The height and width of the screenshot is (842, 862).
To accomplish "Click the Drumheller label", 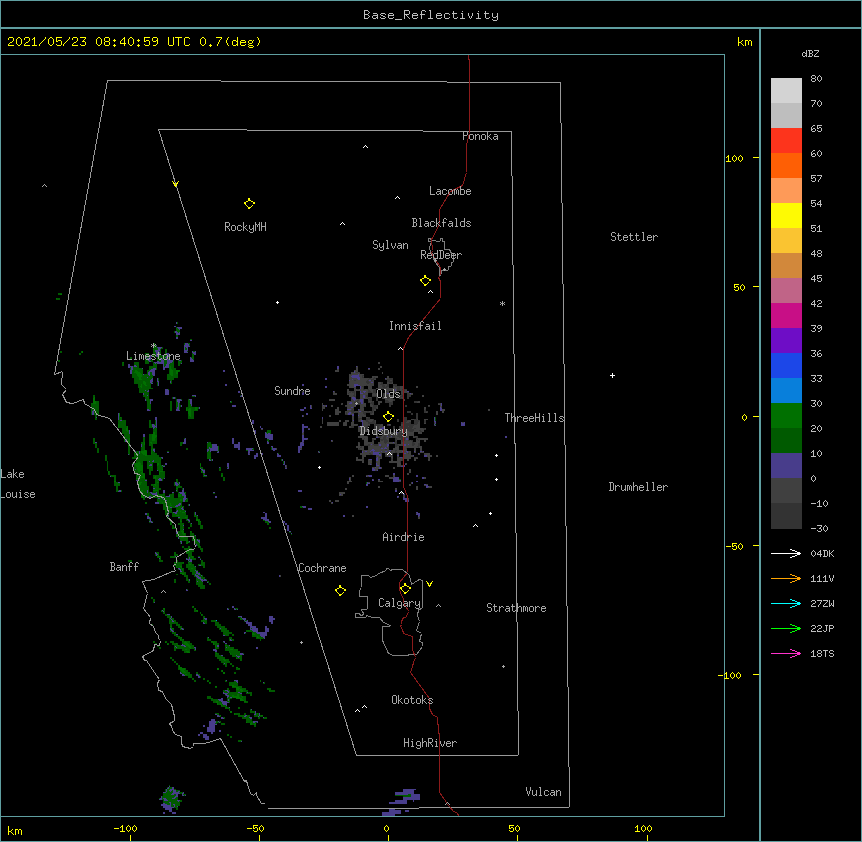I will click(638, 487).
